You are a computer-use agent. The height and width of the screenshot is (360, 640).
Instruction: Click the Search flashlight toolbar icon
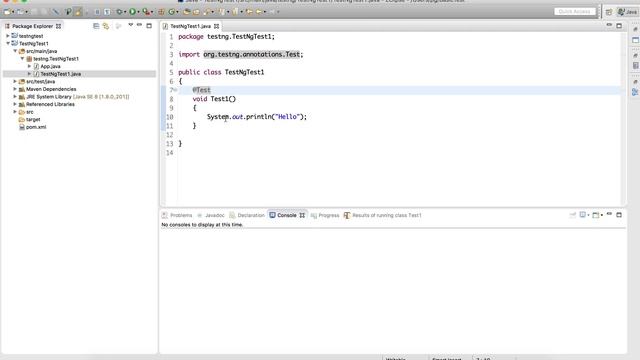coord(207,12)
